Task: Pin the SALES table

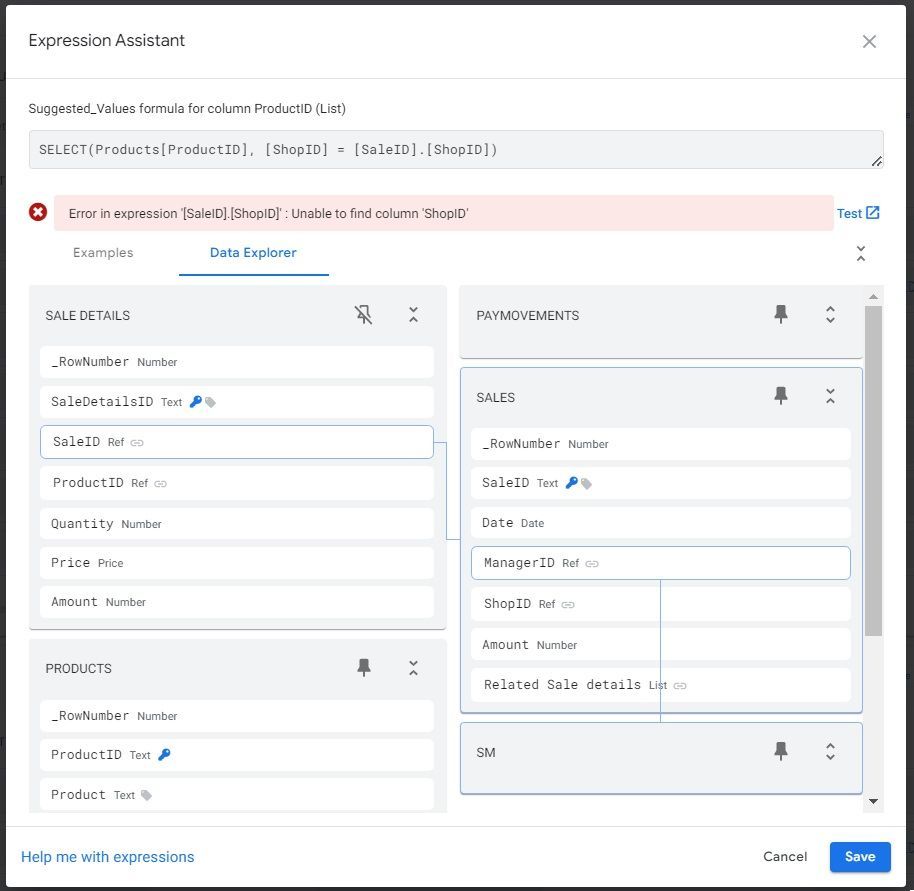Action: [x=781, y=396]
